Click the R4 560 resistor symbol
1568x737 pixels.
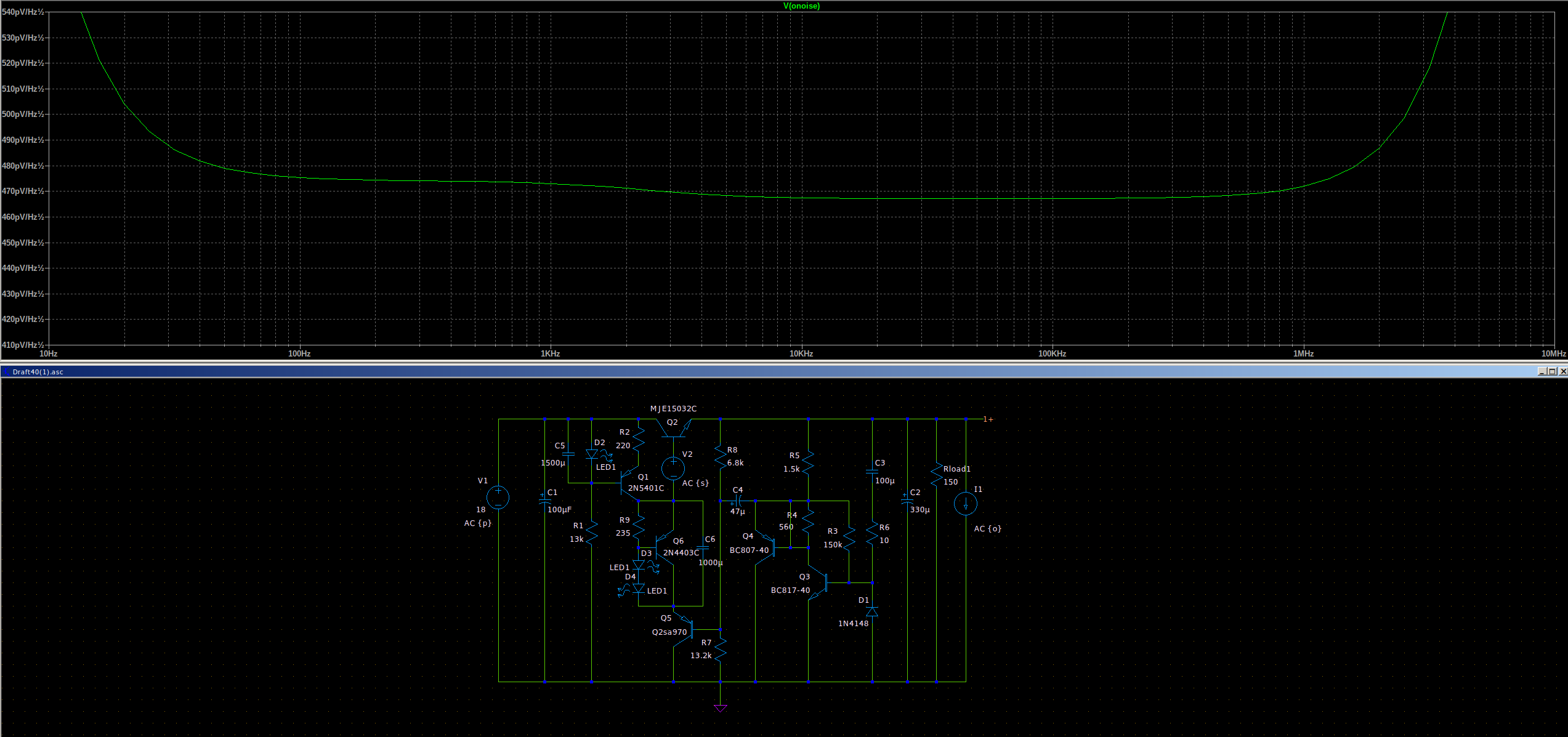coord(808,520)
